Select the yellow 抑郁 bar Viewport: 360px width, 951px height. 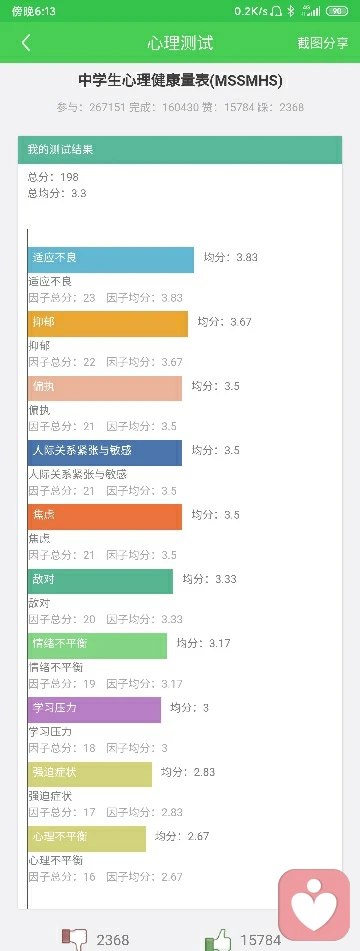tap(108, 324)
